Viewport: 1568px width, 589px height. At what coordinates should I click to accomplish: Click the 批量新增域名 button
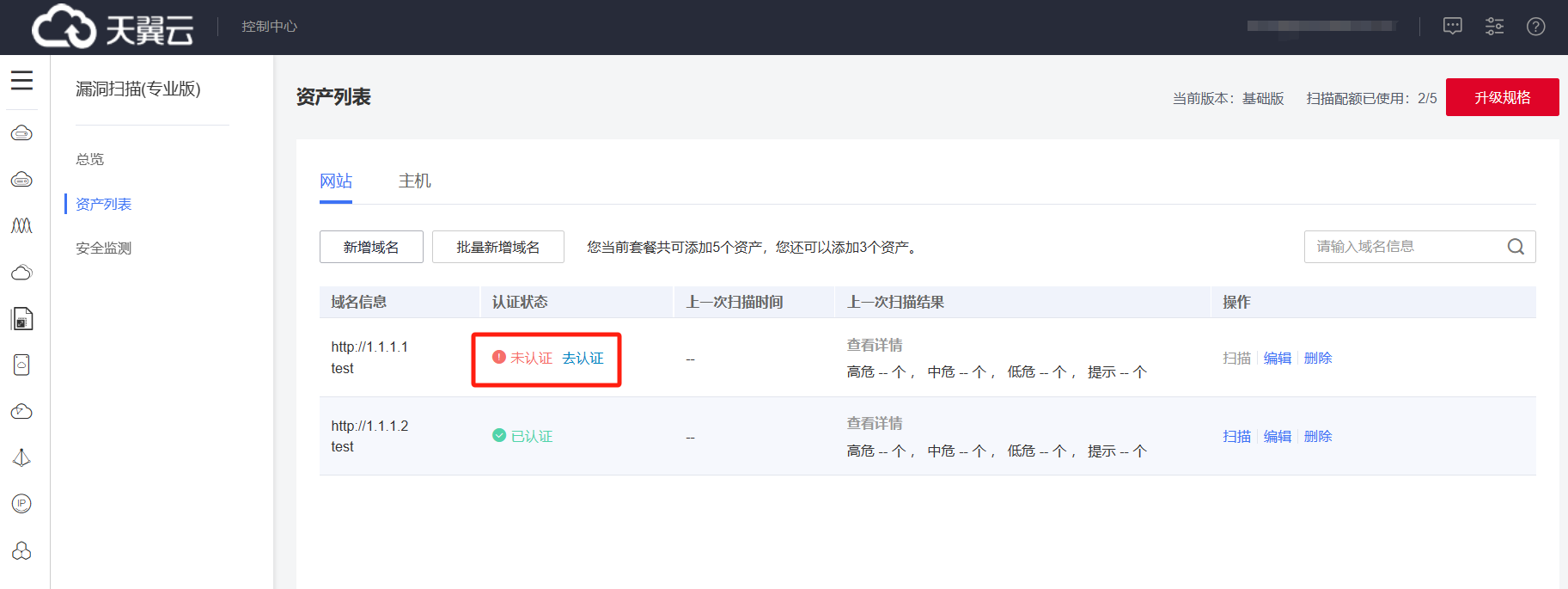pyautogui.click(x=498, y=247)
